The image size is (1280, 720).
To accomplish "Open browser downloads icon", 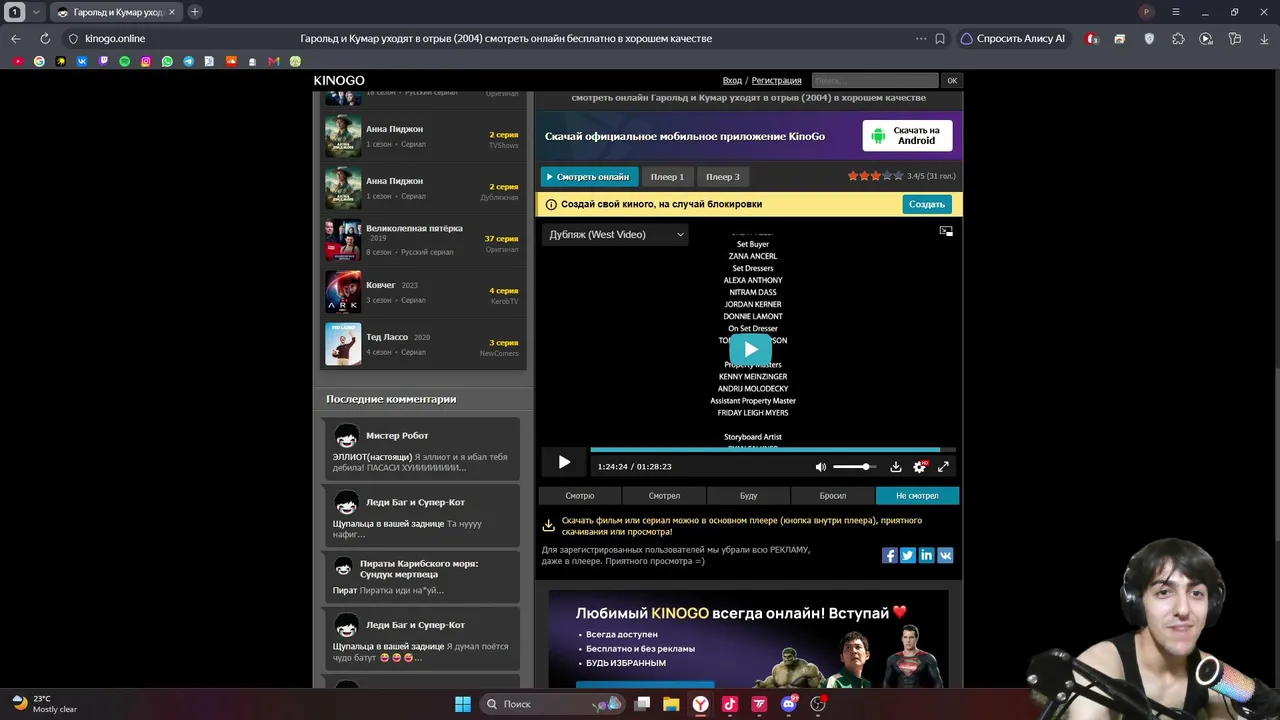I will pyautogui.click(x=1263, y=39).
